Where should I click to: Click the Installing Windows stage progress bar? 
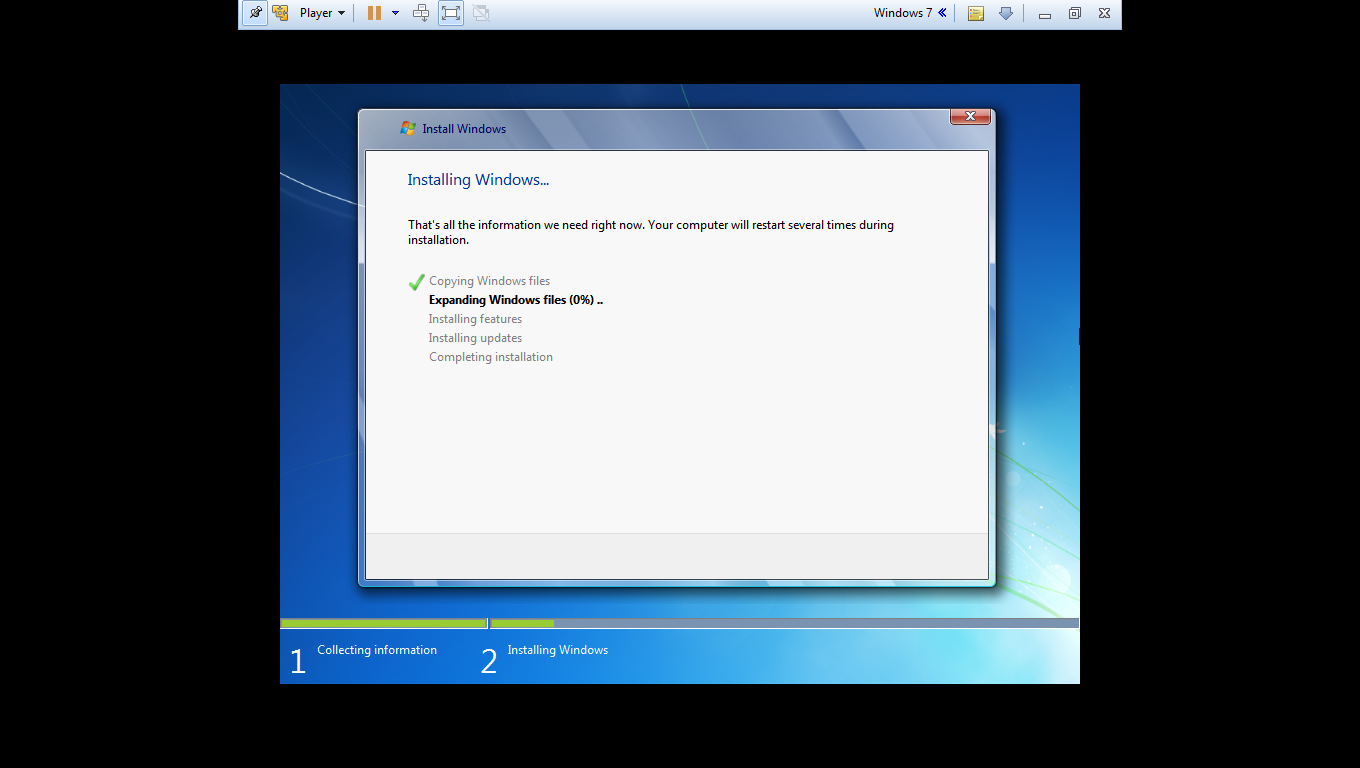[x=784, y=623]
